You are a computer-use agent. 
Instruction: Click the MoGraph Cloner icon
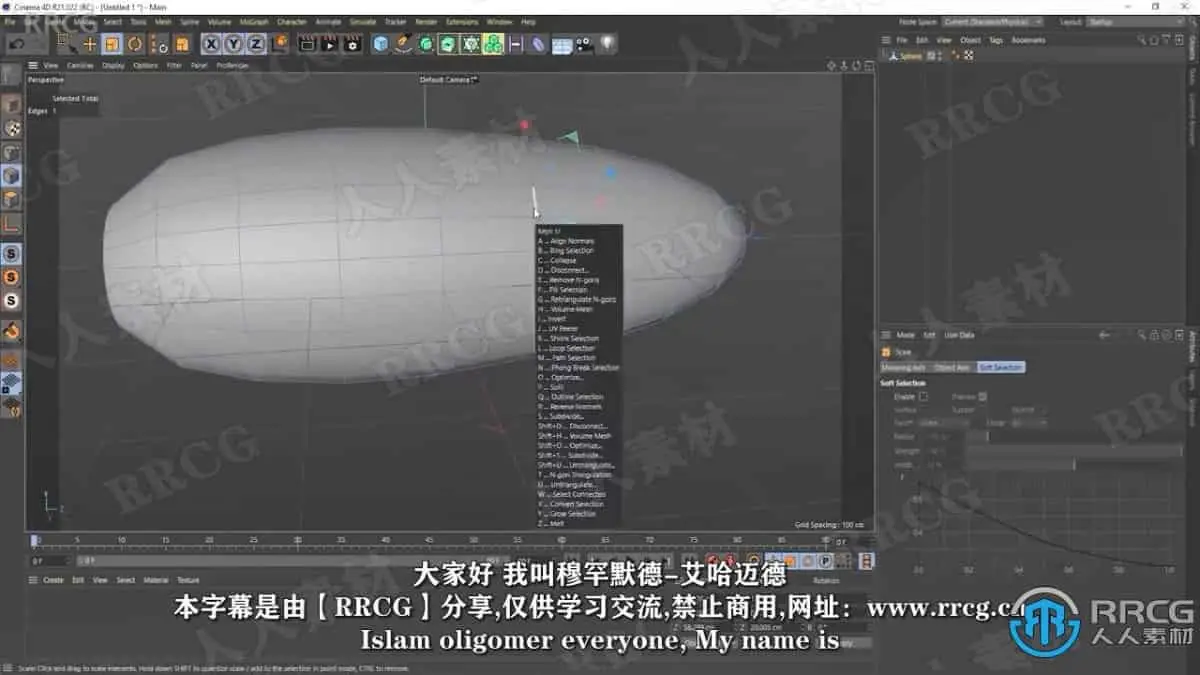click(493, 44)
